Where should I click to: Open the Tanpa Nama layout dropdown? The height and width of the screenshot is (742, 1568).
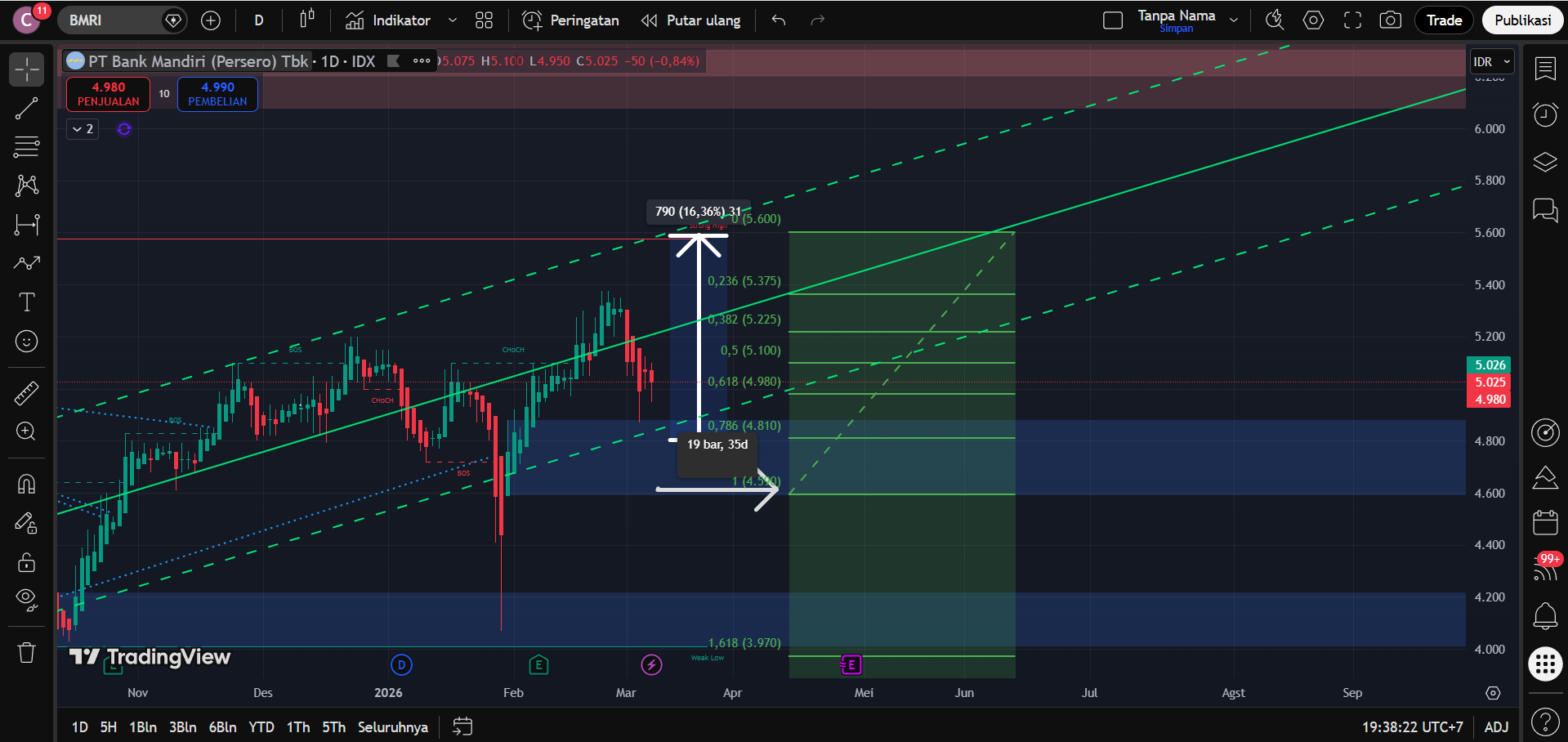(1234, 20)
